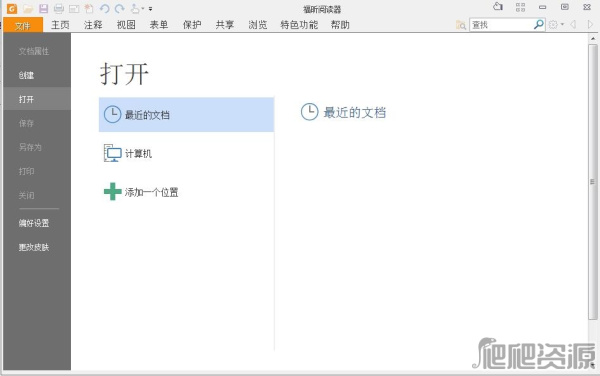Image resolution: width=600 pixels, height=376 pixels.
Task: Switch to the 主页 tab
Action: click(x=60, y=25)
